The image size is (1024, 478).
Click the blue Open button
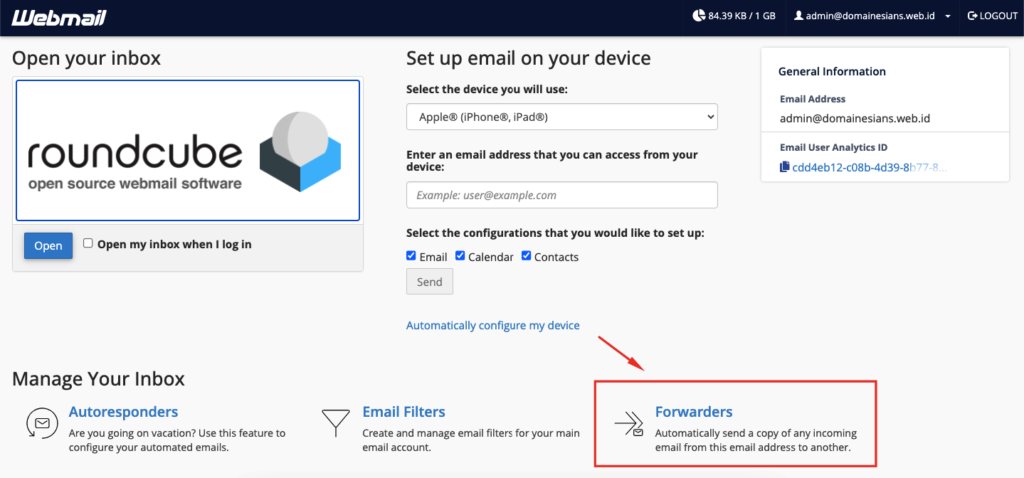(48, 246)
